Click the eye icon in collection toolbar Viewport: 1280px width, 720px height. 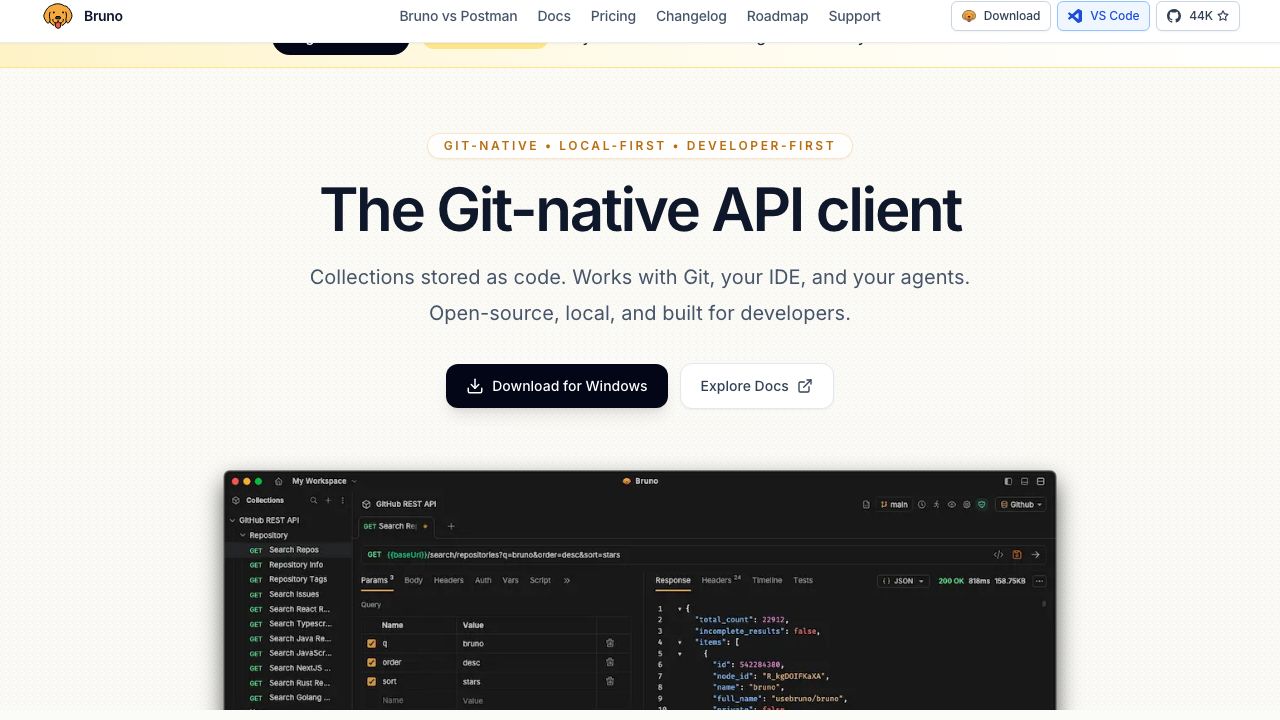point(952,505)
